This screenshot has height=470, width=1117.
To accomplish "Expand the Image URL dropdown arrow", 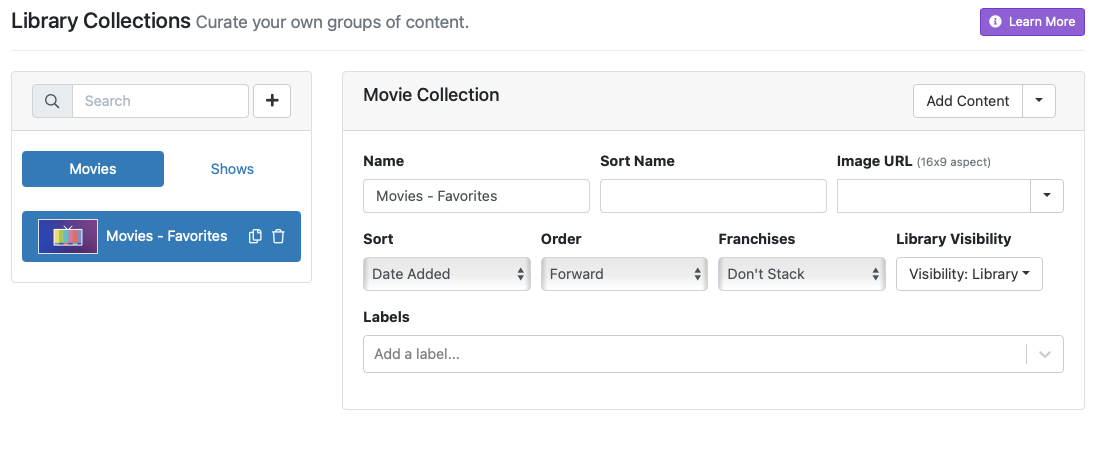I will pyautogui.click(x=1046, y=196).
